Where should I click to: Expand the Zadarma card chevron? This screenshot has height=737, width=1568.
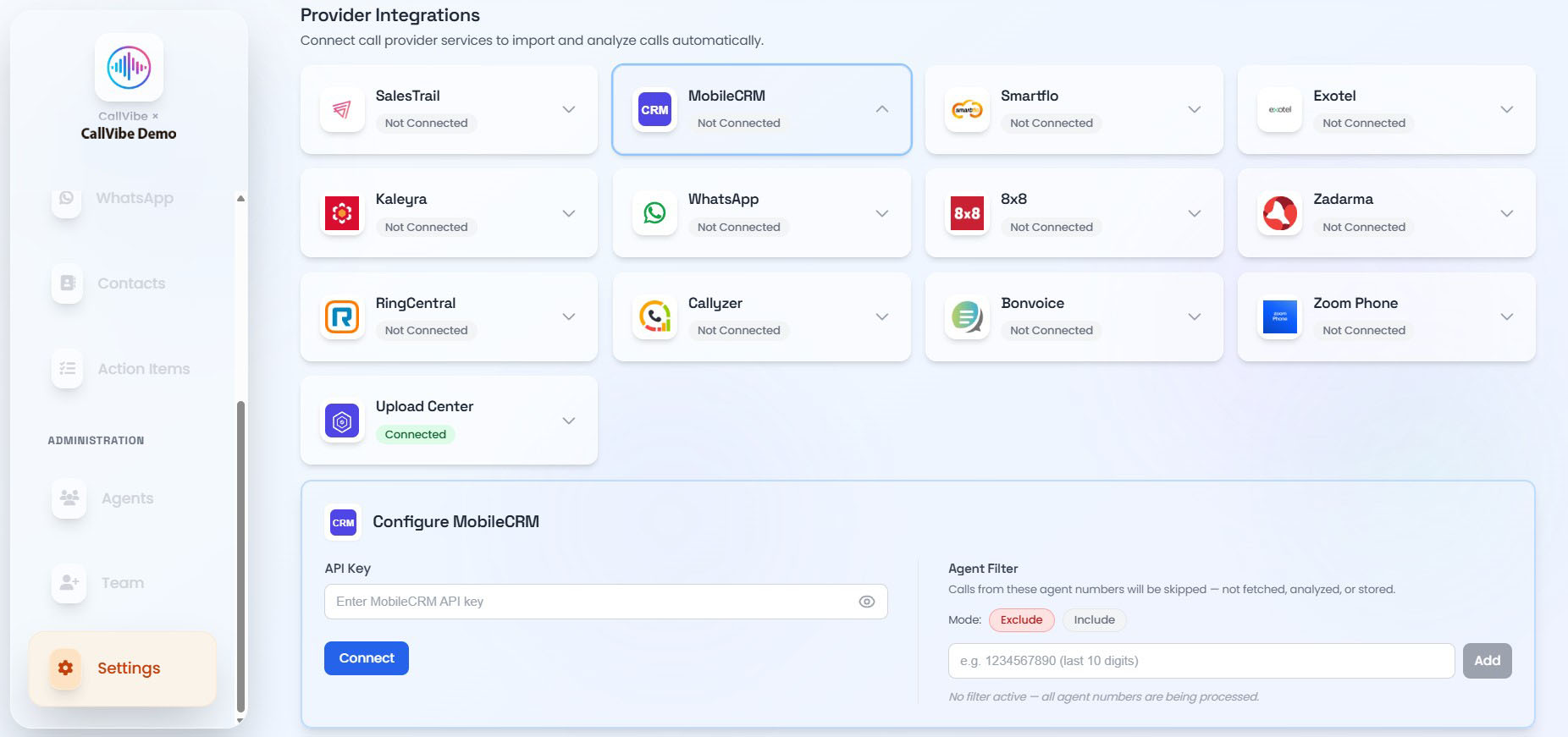[x=1507, y=213]
